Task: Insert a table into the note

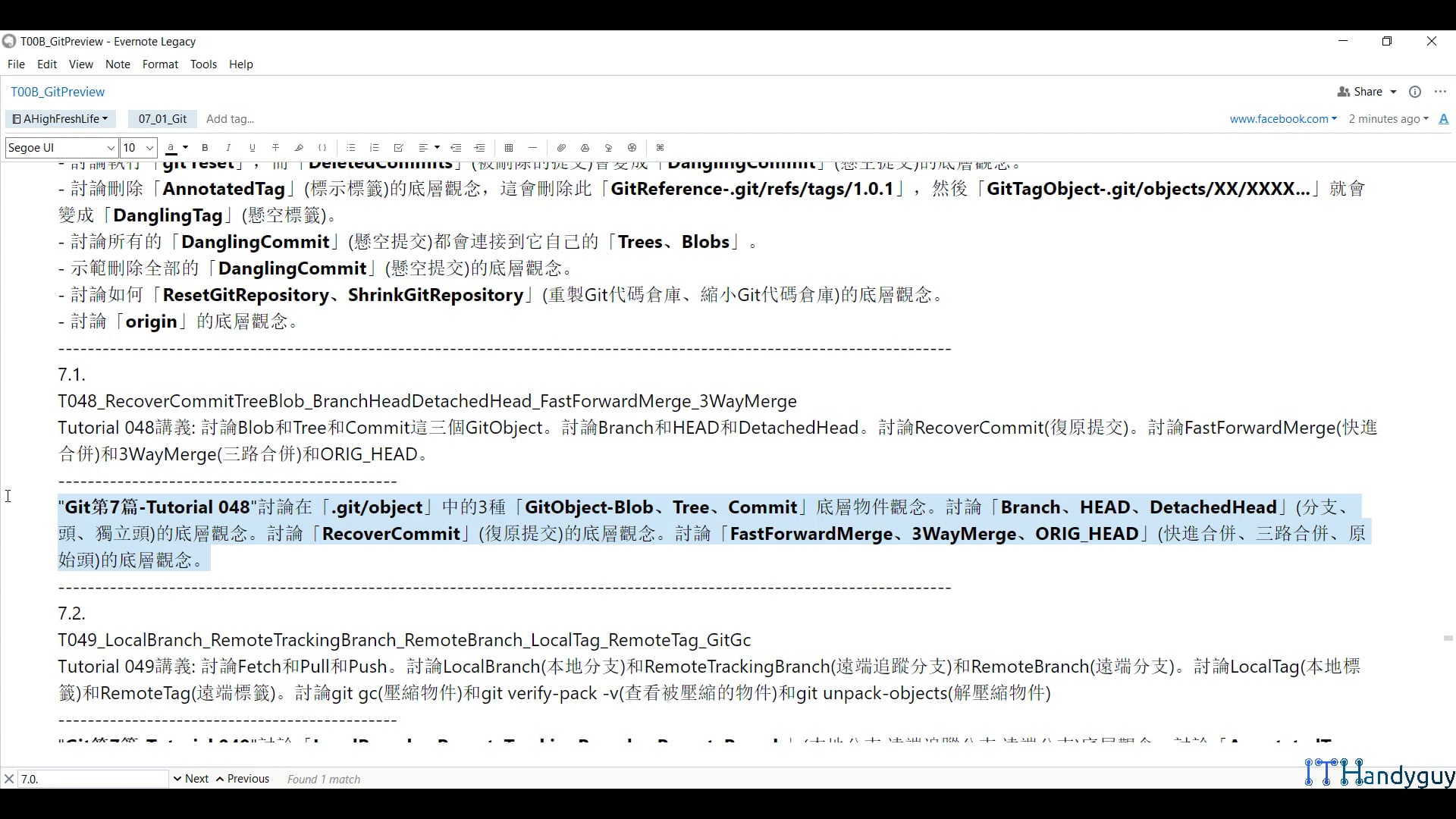Action: pos(509,148)
